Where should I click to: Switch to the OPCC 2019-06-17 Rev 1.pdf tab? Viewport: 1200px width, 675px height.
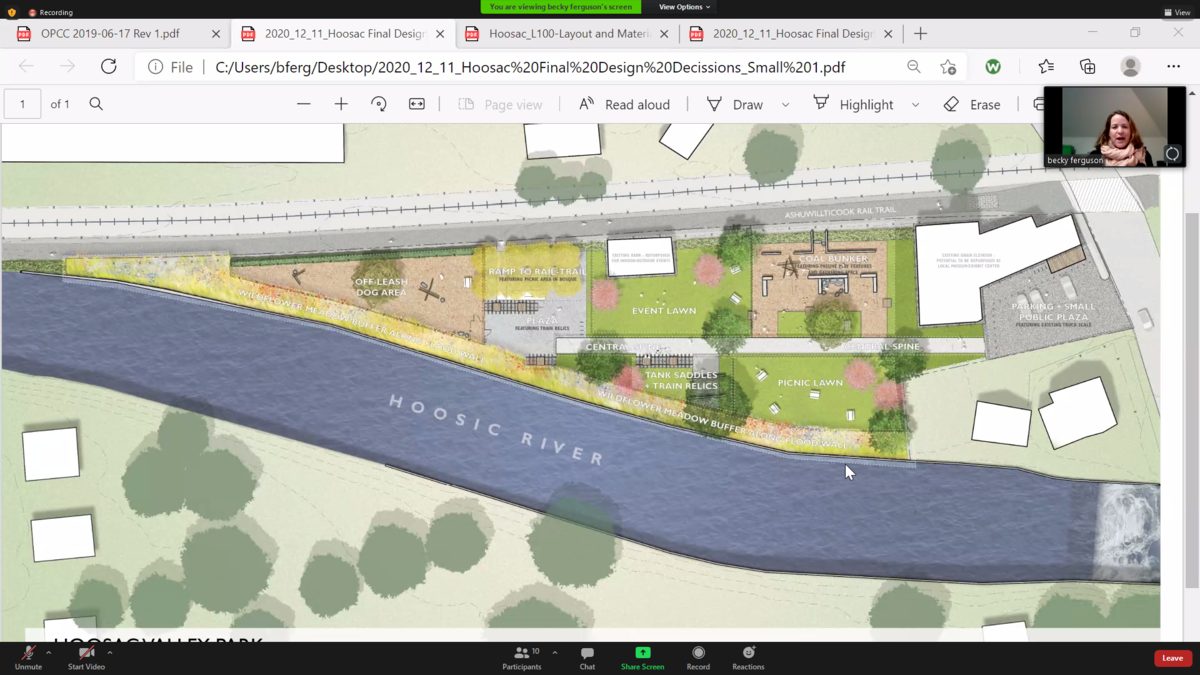pyautogui.click(x=110, y=33)
